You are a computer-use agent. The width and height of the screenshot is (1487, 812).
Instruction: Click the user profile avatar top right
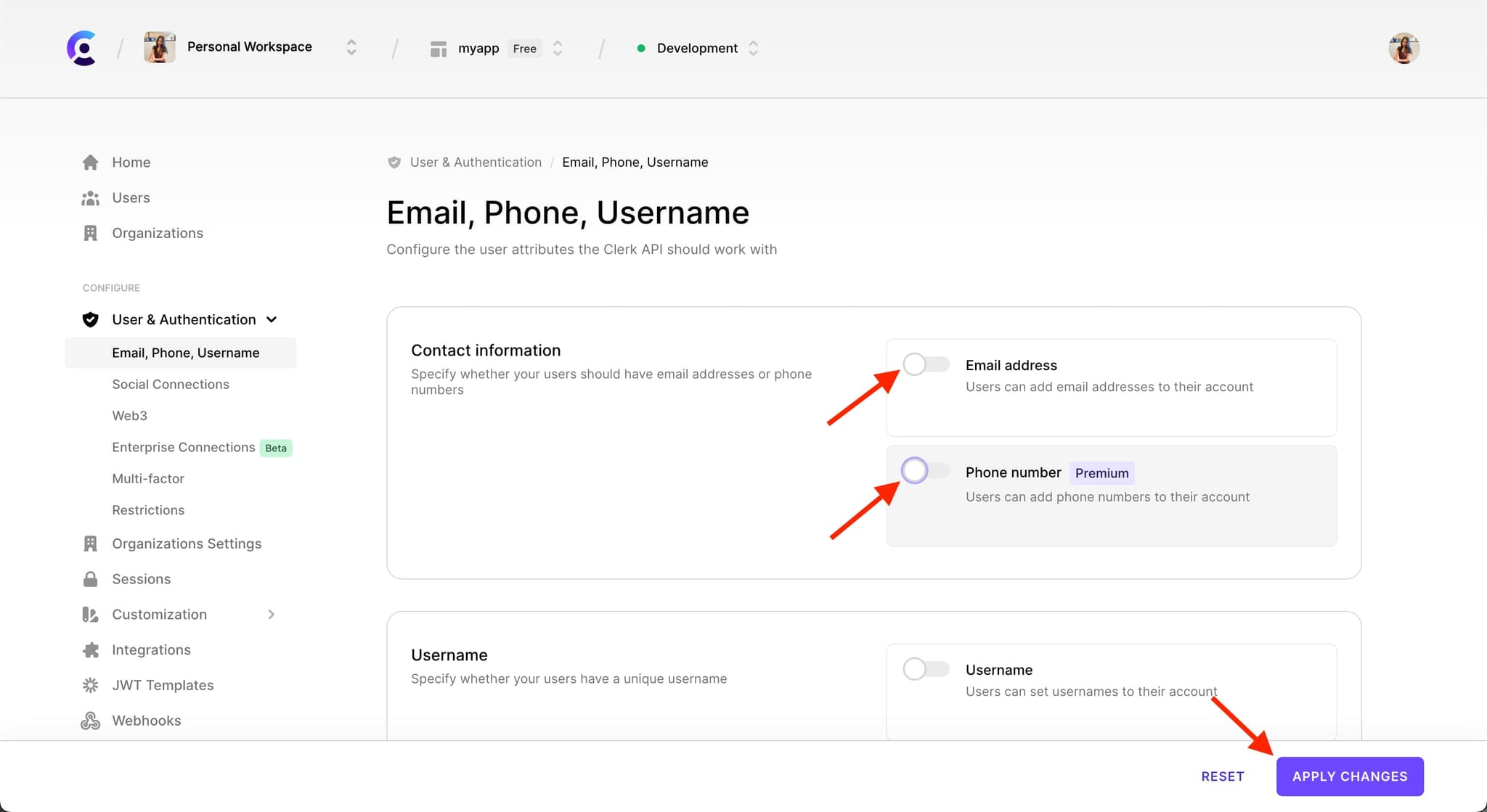click(1403, 47)
